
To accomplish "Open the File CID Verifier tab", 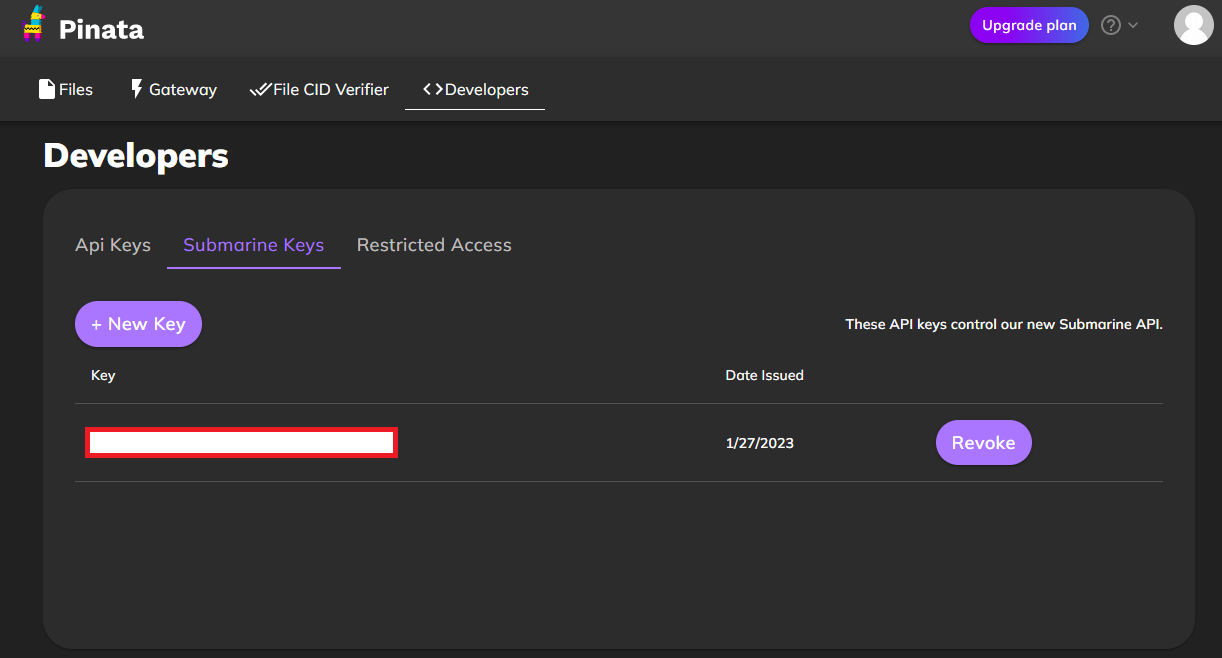I will (319, 89).
